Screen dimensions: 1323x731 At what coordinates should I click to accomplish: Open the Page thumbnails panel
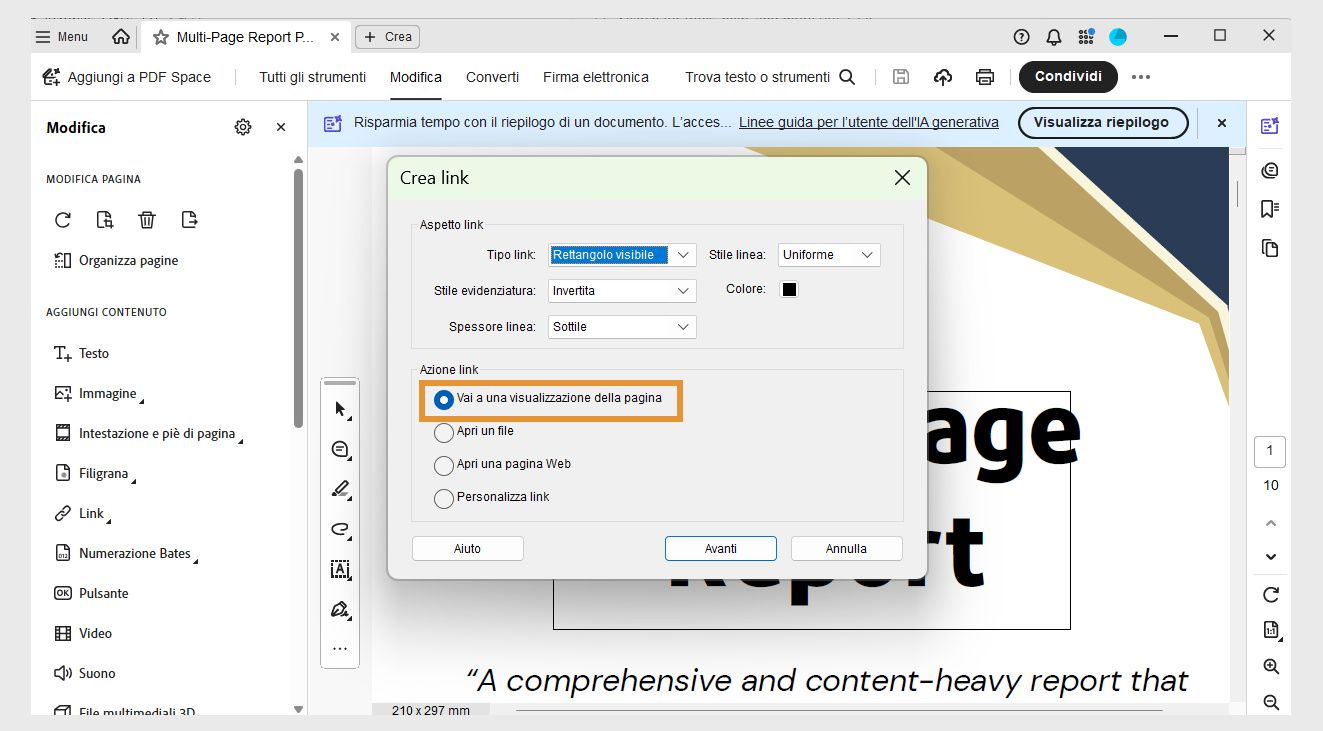(x=1269, y=248)
